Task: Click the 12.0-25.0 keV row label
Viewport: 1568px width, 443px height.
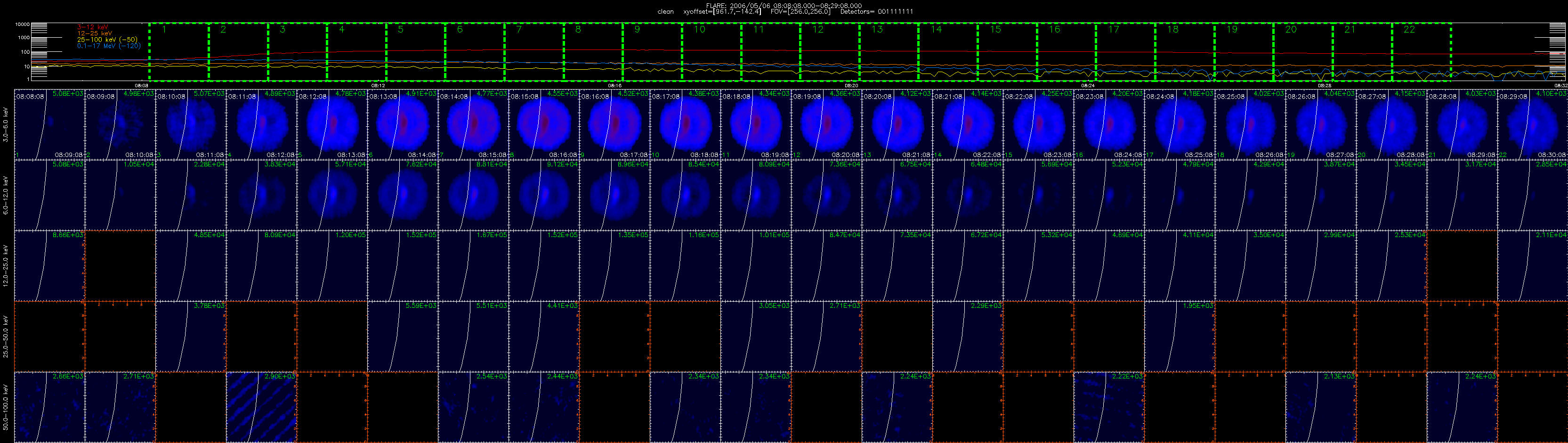Action: [x=6, y=266]
